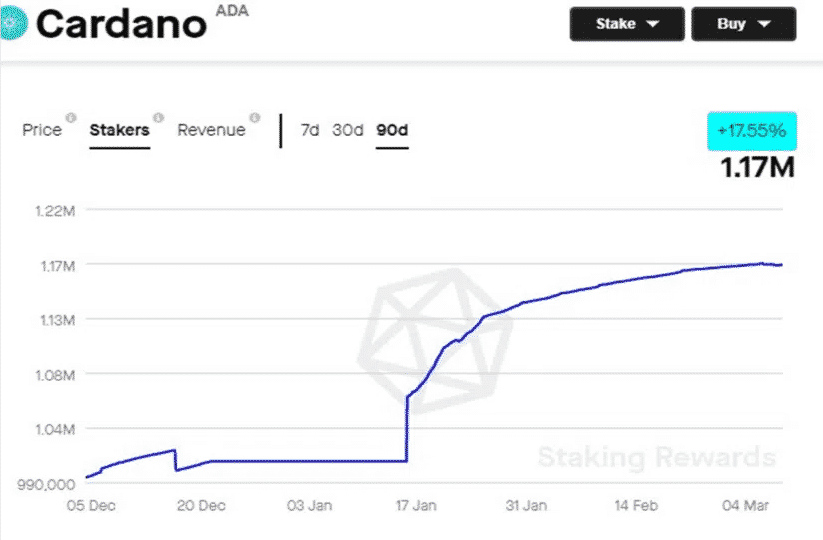The width and height of the screenshot is (823, 540).
Task: Click the info icon beside Price
Action: tap(70, 117)
